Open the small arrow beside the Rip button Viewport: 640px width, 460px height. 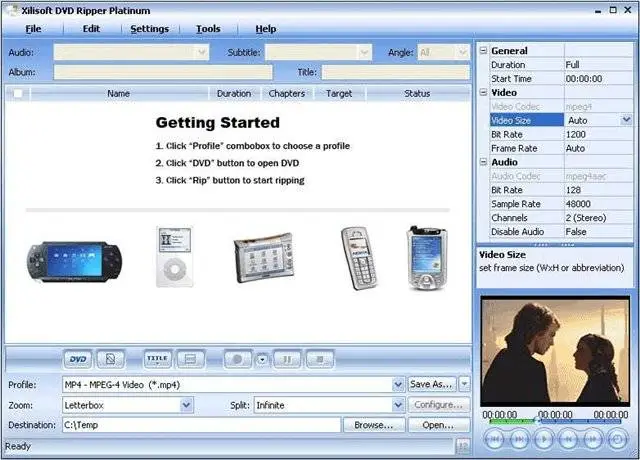[x=262, y=359]
